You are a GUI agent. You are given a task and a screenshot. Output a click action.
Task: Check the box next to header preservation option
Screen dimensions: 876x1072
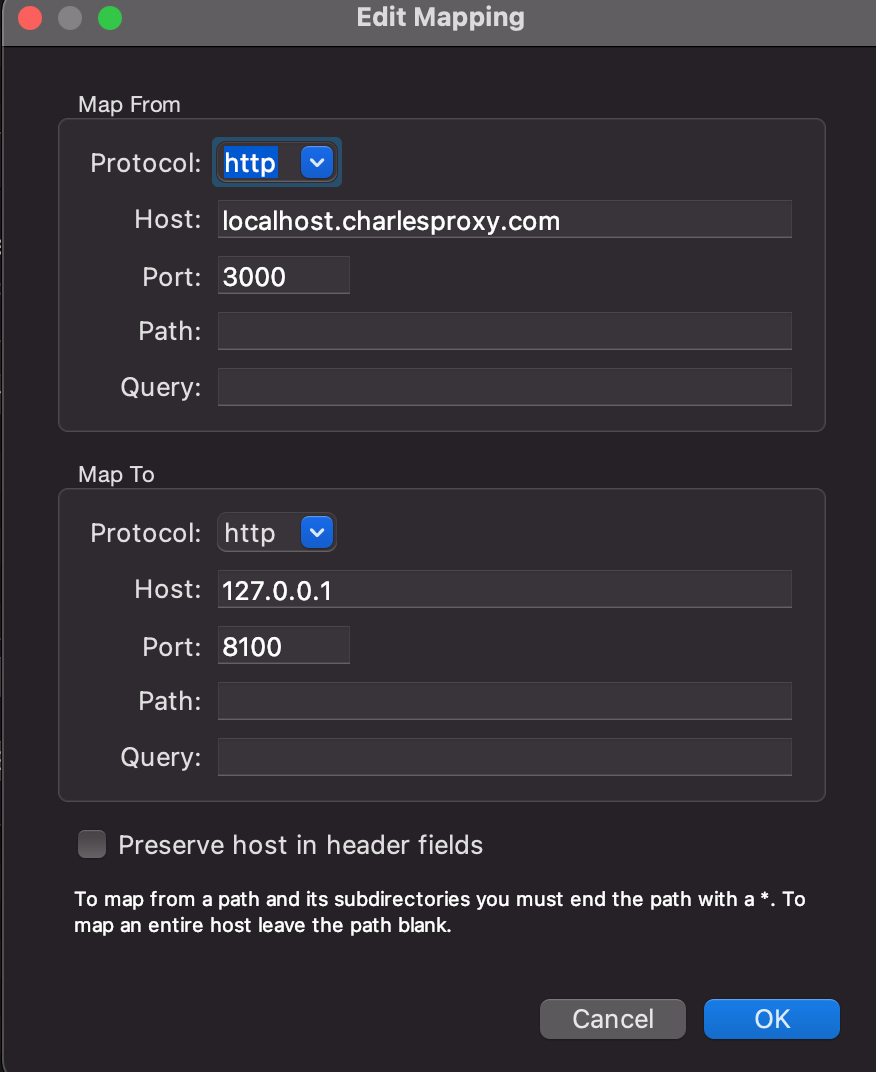click(91, 844)
